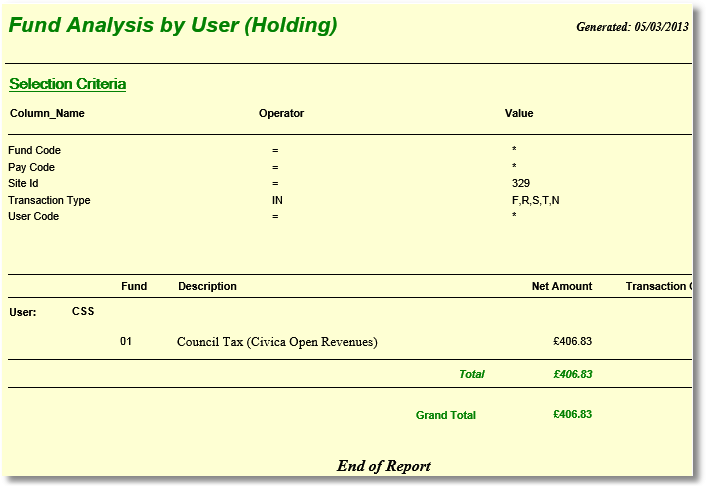This screenshot has width=706, height=489.
Task: Click the report title Fund Analysis by User (Holding)
Action: pyautogui.click(x=173, y=26)
